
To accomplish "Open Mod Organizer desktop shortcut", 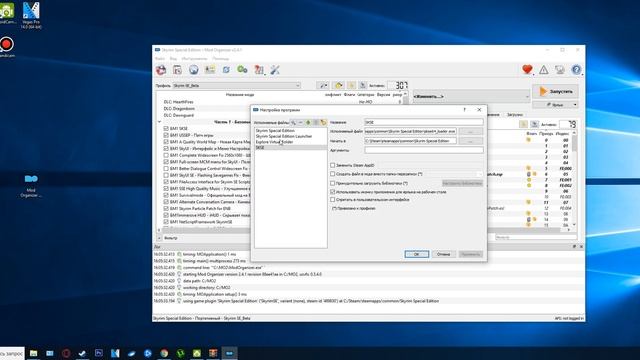I will pos(31,186).
